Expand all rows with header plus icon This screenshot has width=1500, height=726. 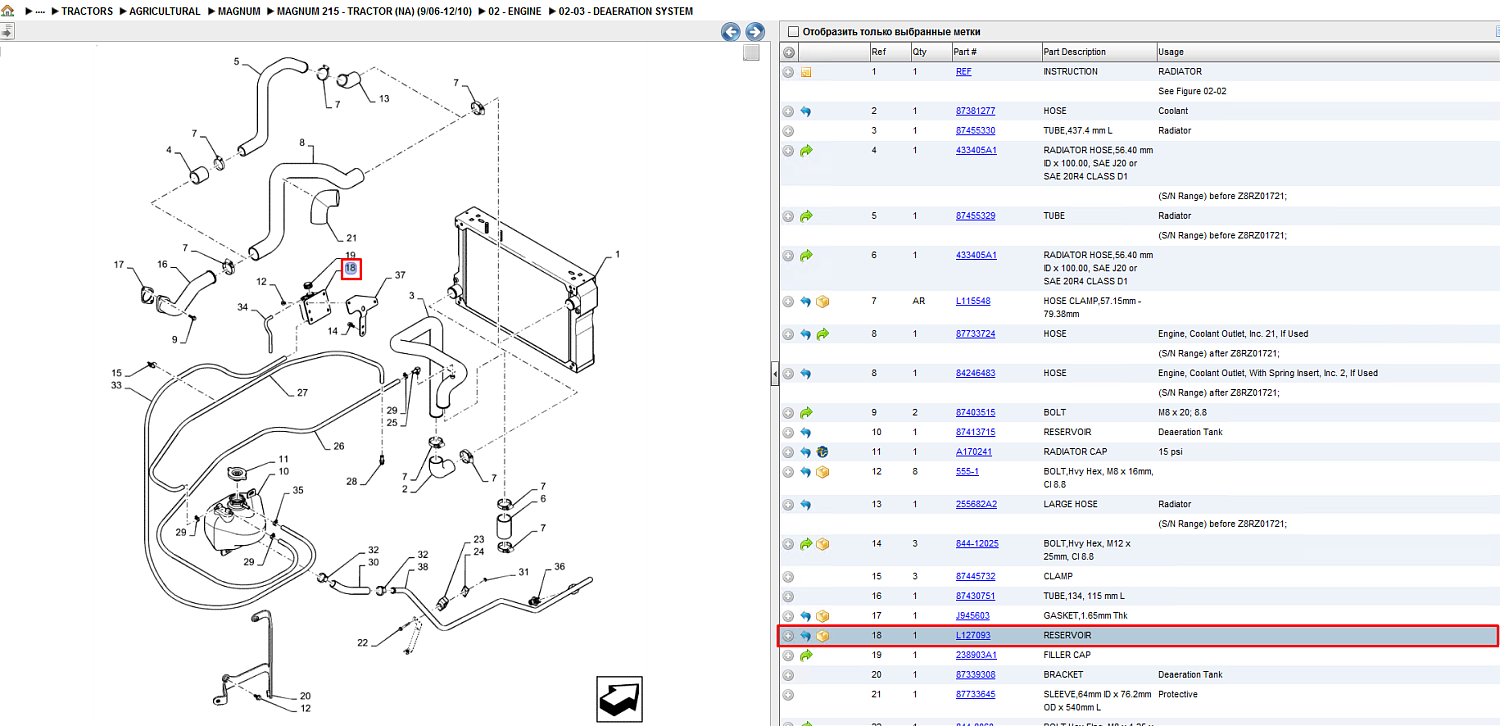point(789,52)
